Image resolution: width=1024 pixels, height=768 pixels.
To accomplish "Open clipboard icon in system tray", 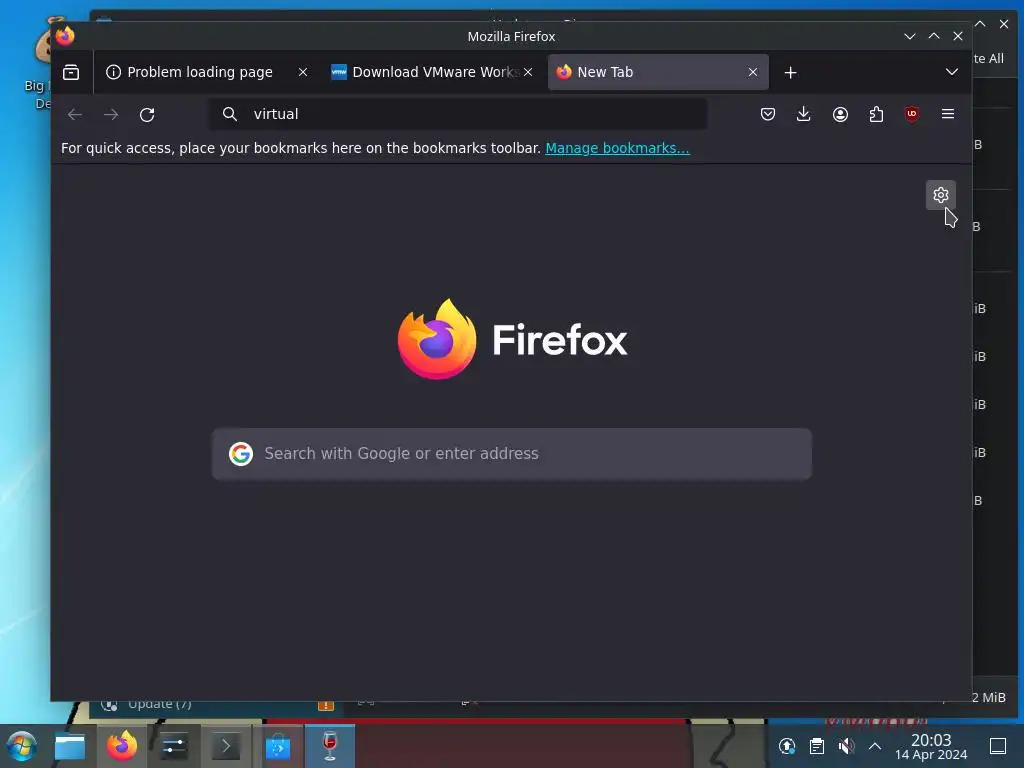I will [816, 746].
